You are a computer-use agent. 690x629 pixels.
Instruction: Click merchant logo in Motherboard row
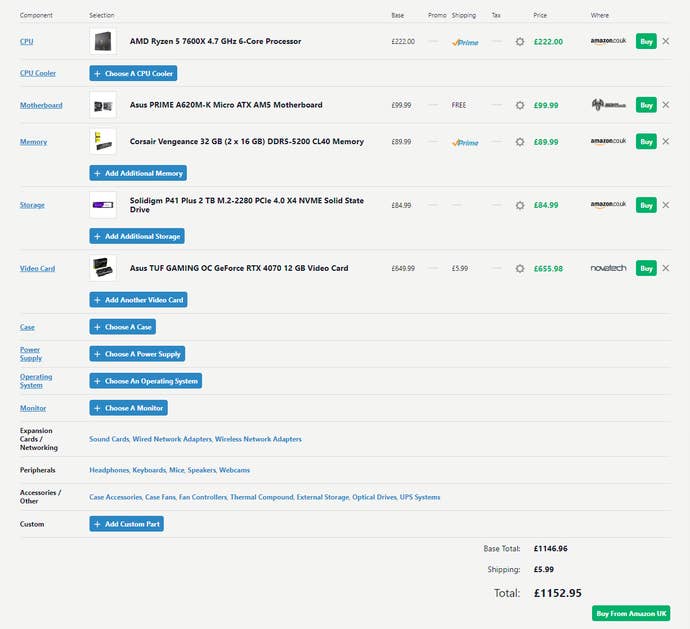pyautogui.click(x=609, y=105)
